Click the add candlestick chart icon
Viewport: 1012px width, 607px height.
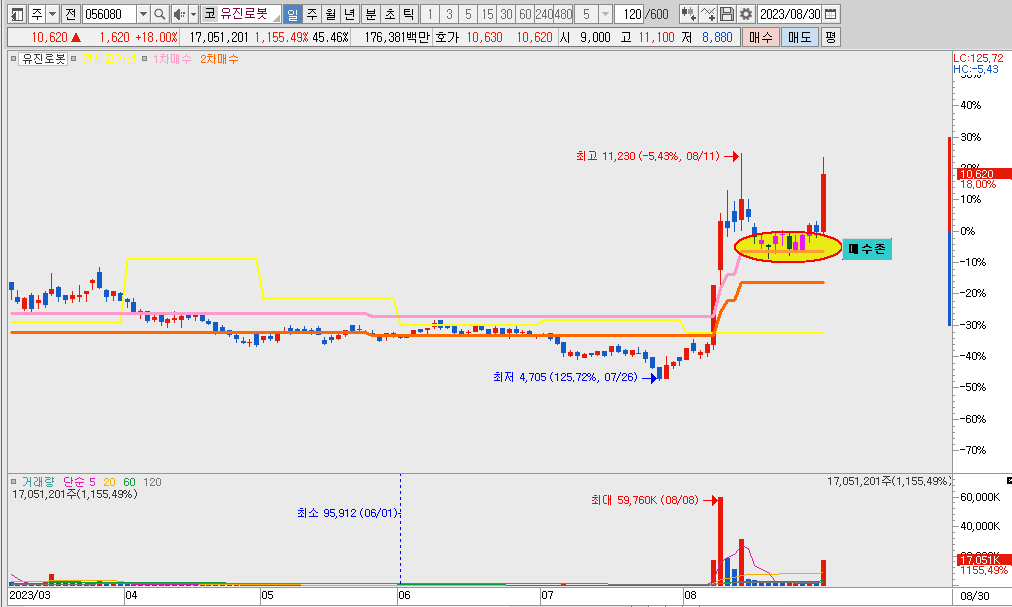688,14
